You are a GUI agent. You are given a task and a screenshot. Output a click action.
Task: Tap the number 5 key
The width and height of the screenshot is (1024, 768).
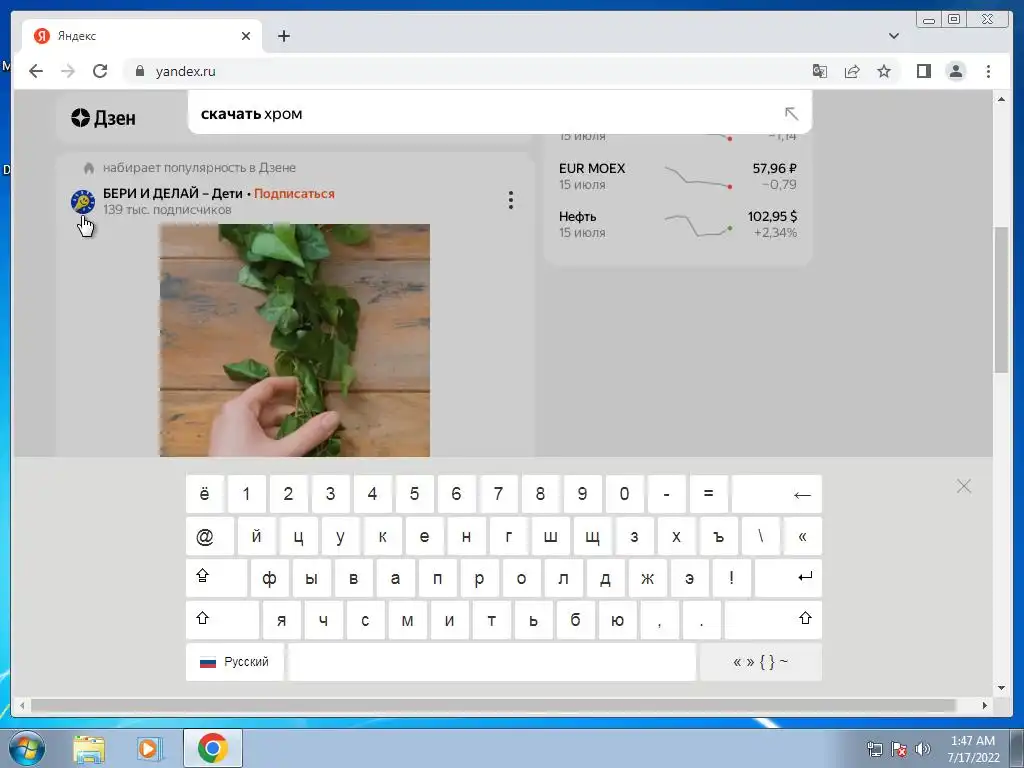[x=414, y=494]
